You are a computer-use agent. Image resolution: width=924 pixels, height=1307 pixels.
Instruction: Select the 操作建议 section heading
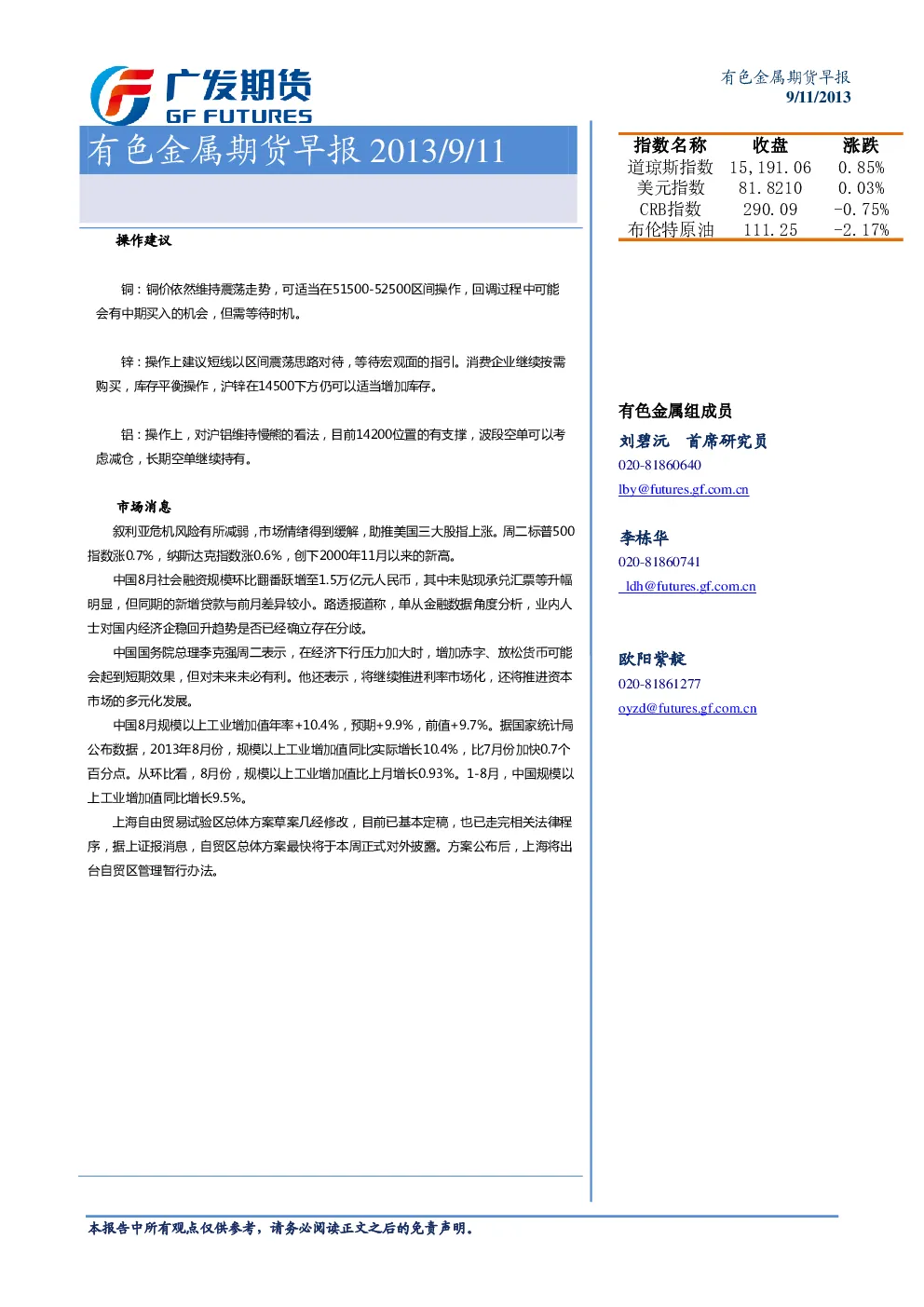pyautogui.click(x=143, y=240)
